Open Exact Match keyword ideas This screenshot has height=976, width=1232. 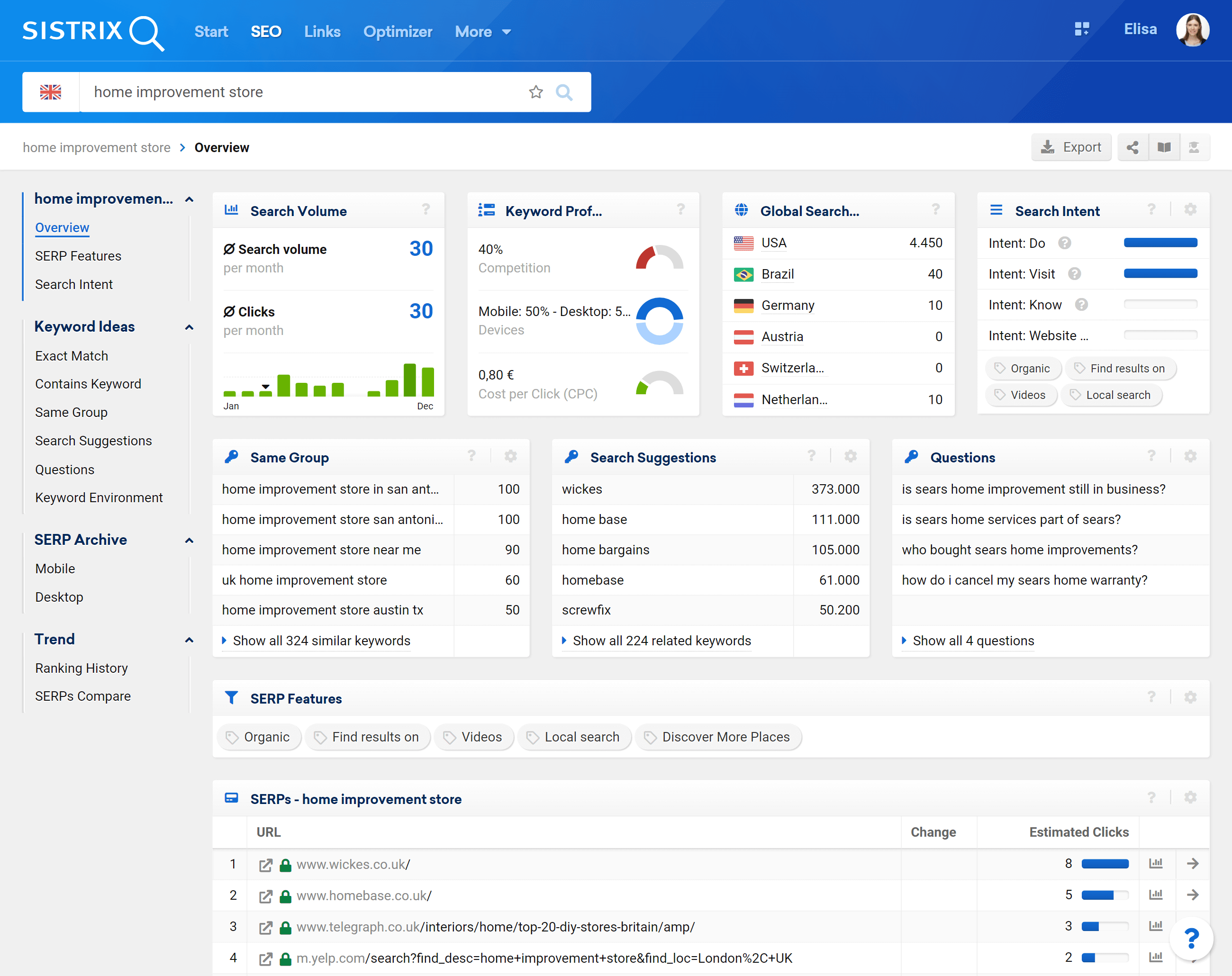click(72, 356)
